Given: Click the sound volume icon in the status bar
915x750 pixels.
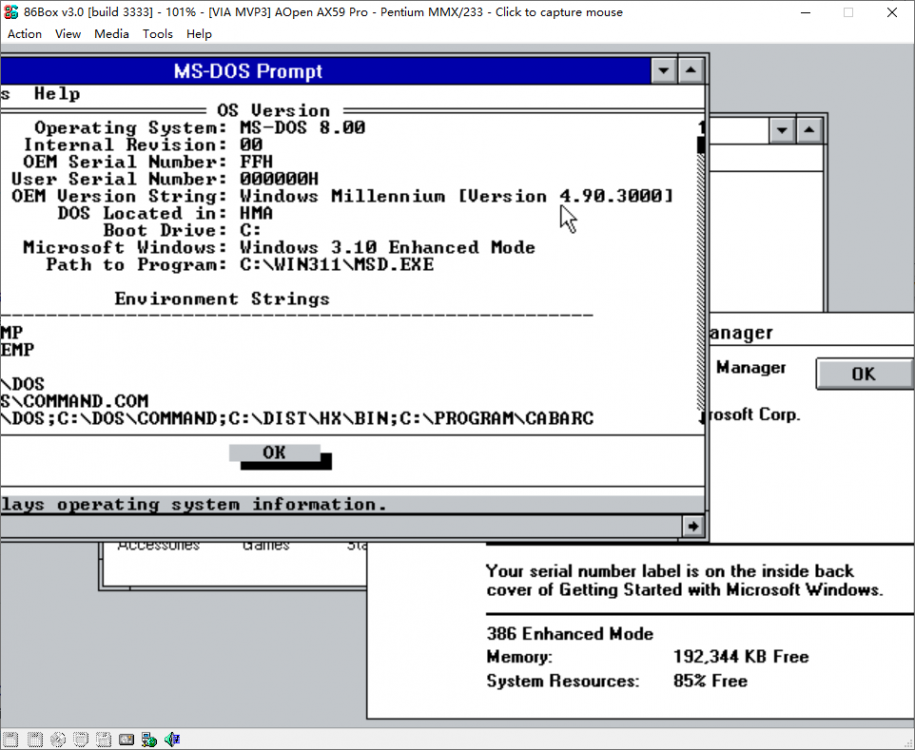Looking at the screenshot, I should (172, 739).
